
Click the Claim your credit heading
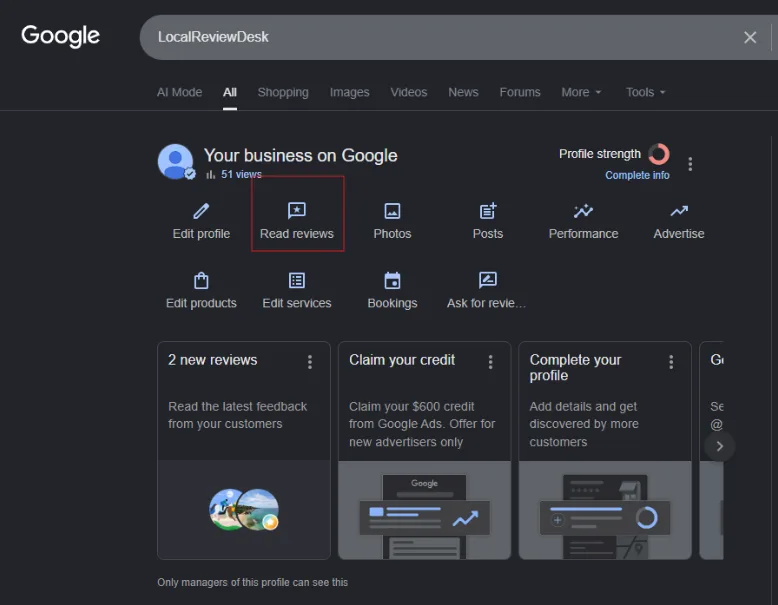(401, 360)
